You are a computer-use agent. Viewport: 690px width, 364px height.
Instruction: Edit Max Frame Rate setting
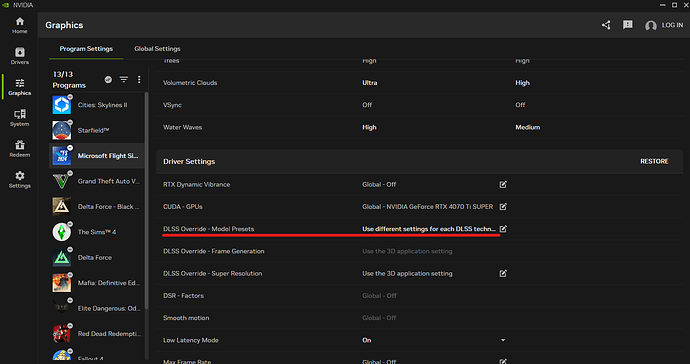click(x=503, y=361)
